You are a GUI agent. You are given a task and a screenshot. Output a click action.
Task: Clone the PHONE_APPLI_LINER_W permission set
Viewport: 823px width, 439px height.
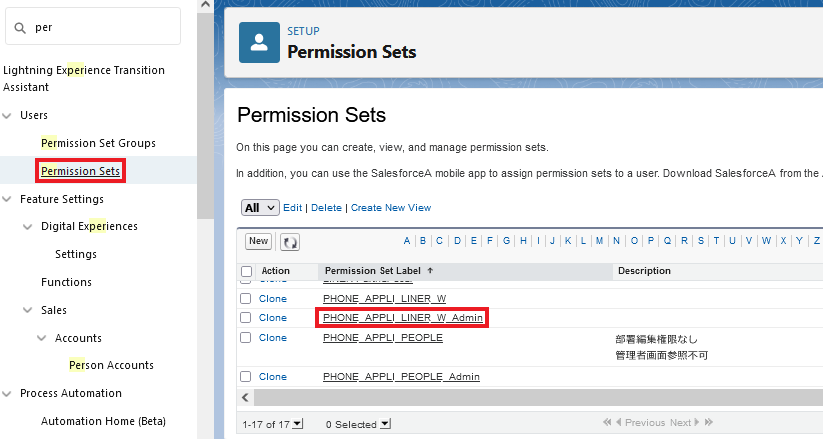(x=273, y=298)
